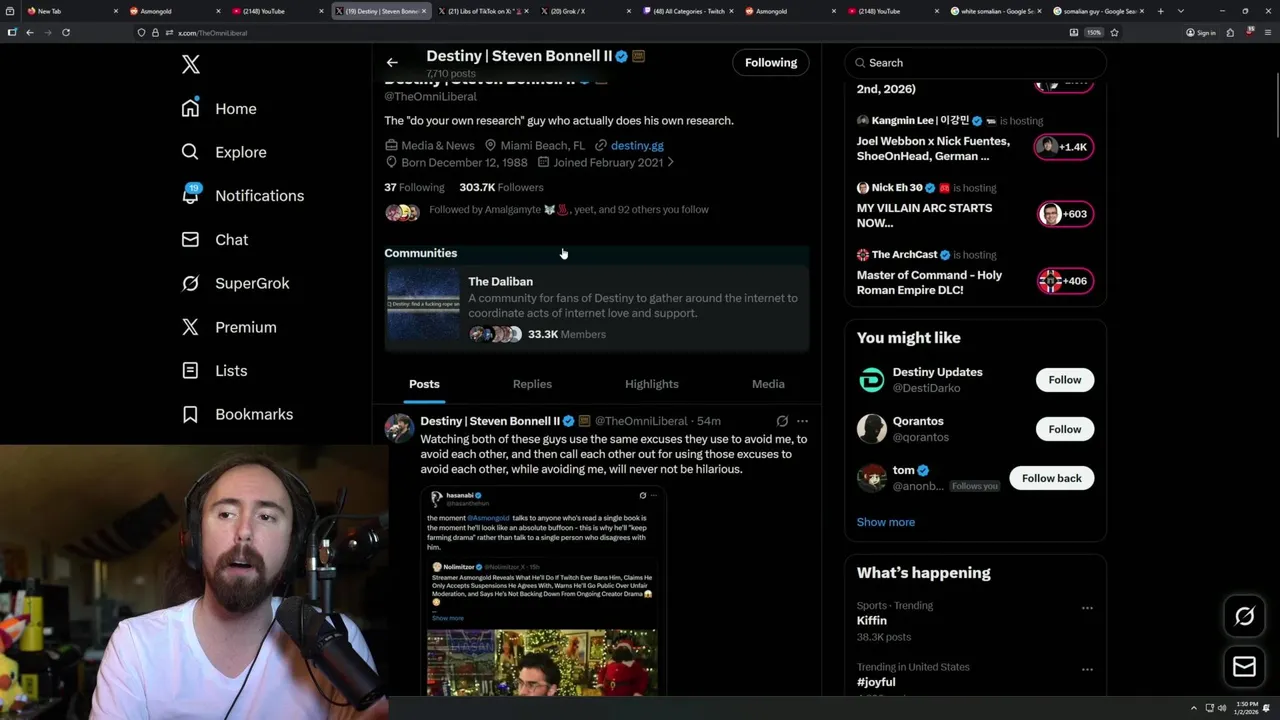Screen dimensions: 1280x720
Task: Open the destiny.gg profile link
Action: click(x=637, y=145)
